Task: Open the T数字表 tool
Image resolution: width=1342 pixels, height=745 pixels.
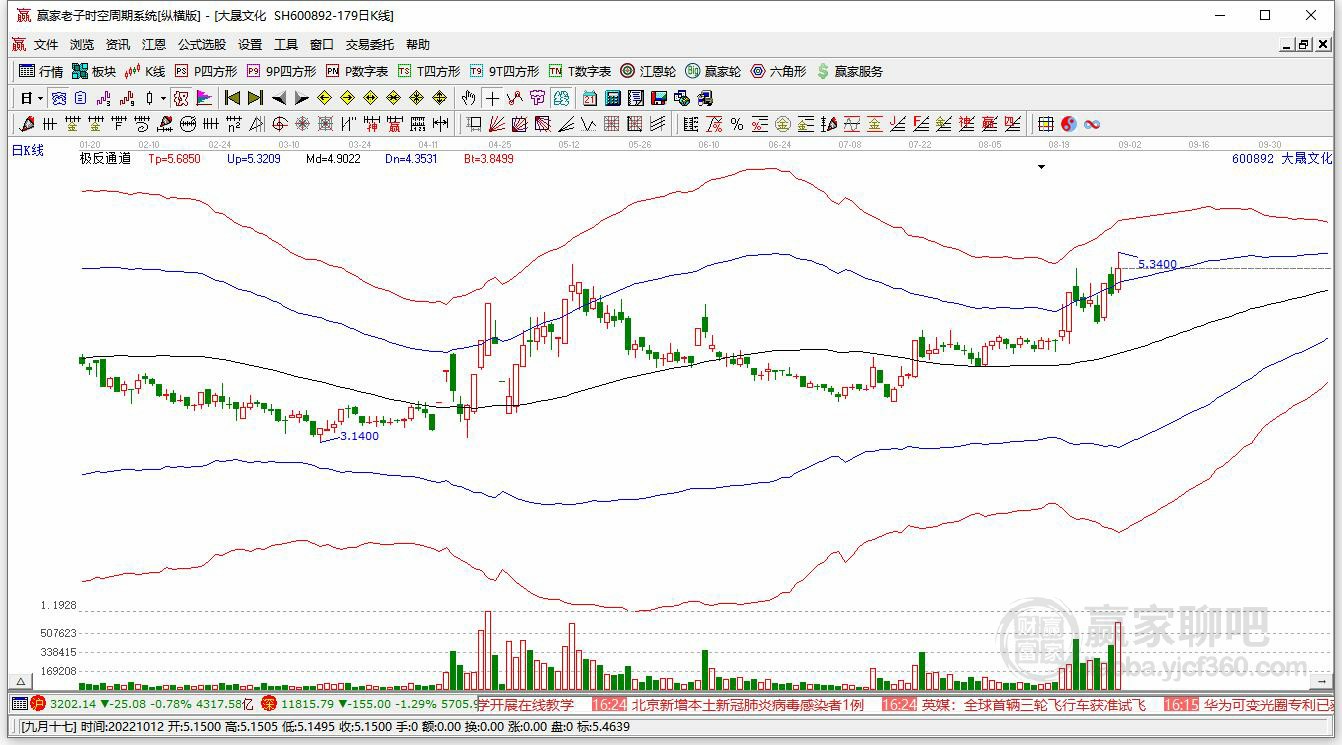Action: point(580,71)
